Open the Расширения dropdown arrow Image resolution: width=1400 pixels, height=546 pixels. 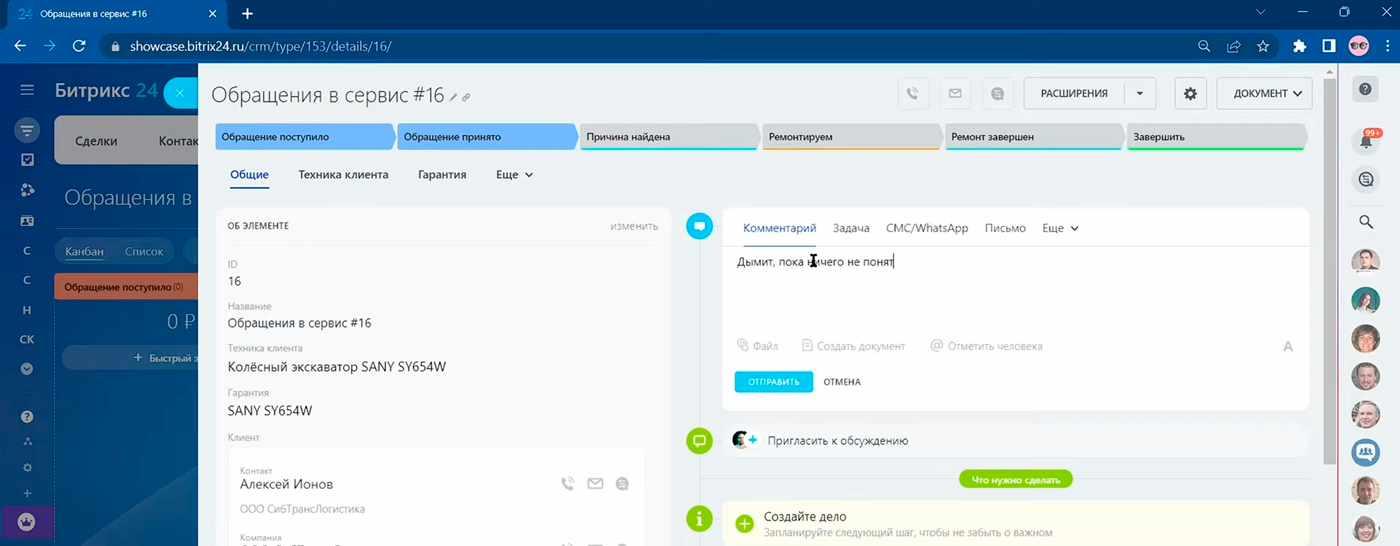[x=1139, y=93]
